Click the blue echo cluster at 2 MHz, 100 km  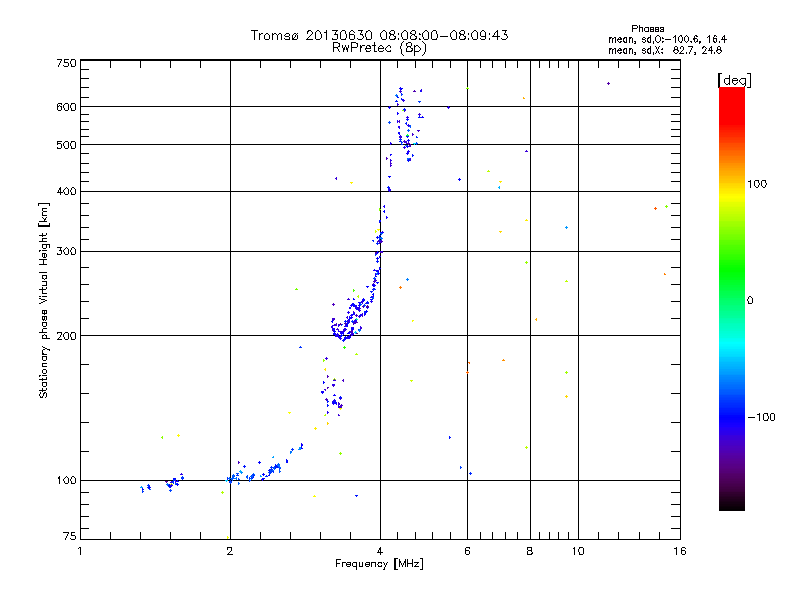(234, 478)
